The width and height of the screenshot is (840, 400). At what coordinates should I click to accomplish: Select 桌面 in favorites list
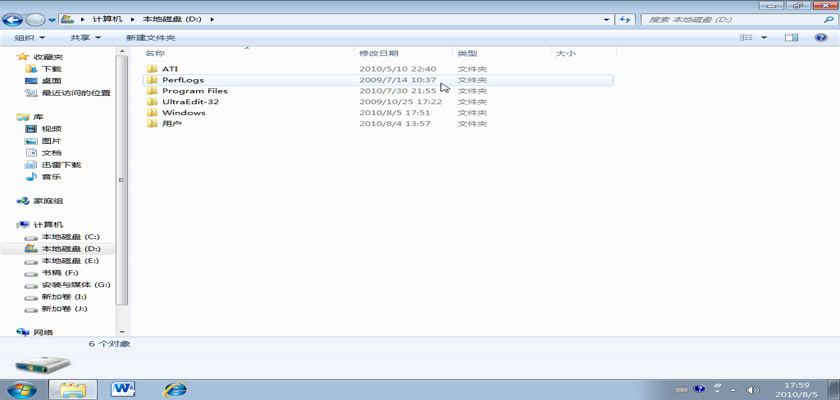[51, 80]
